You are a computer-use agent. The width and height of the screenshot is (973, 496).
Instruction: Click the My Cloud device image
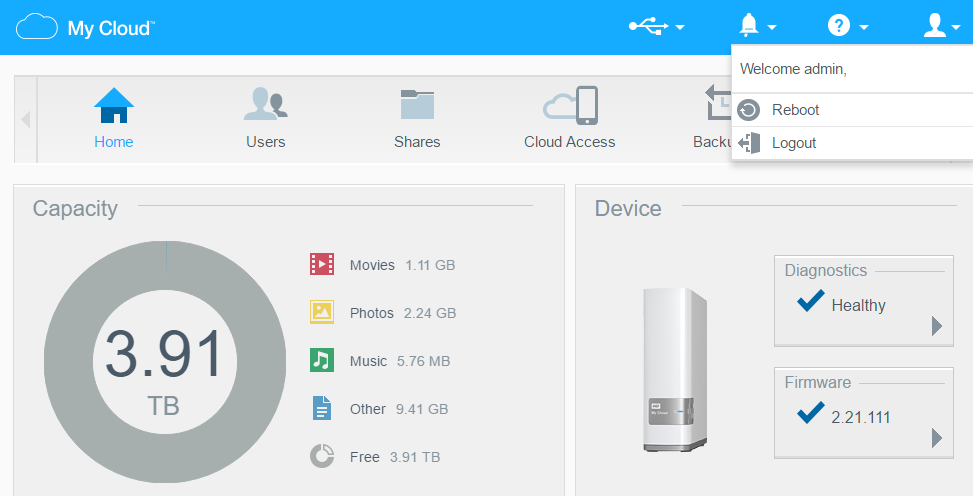tap(675, 369)
